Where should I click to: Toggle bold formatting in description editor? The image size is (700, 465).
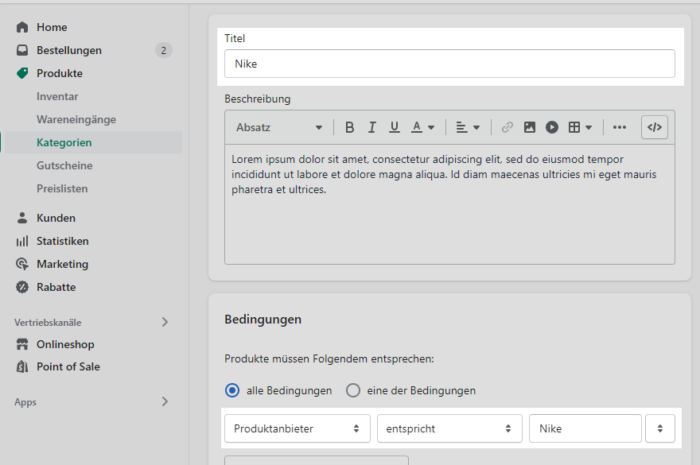(350, 128)
